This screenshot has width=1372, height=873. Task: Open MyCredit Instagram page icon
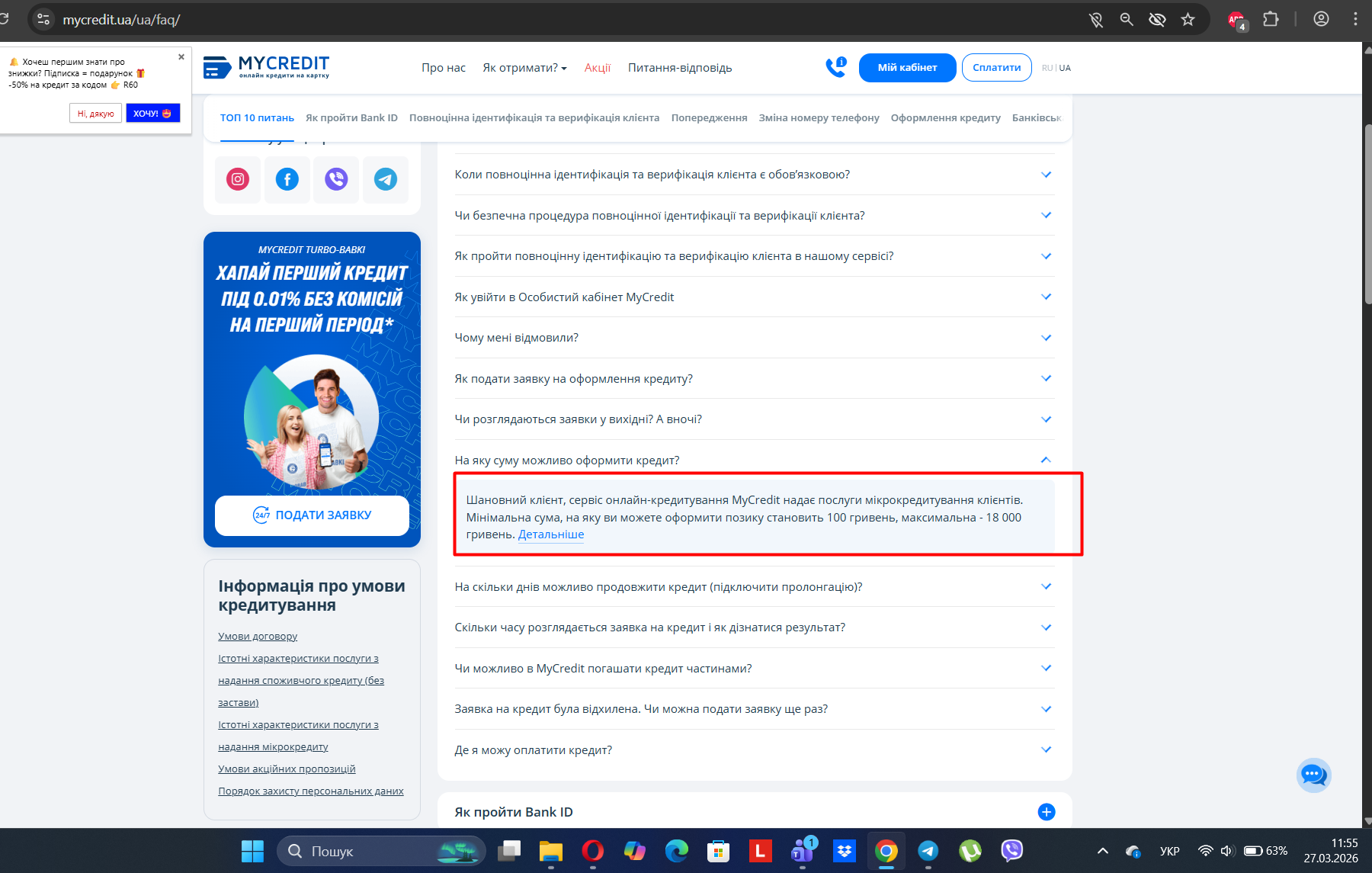[238, 179]
